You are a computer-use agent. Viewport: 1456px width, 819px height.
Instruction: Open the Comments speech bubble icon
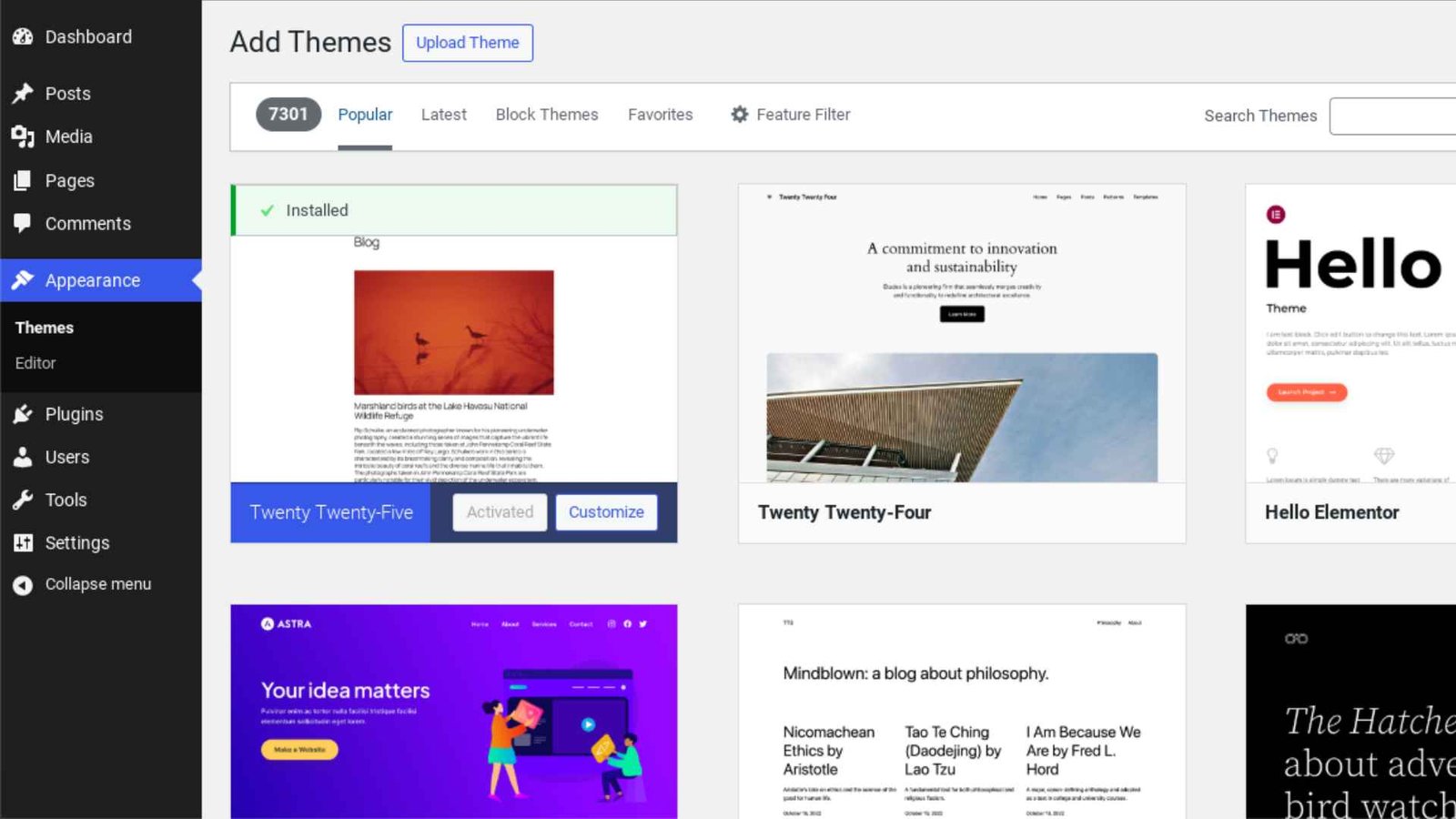[23, 223]
